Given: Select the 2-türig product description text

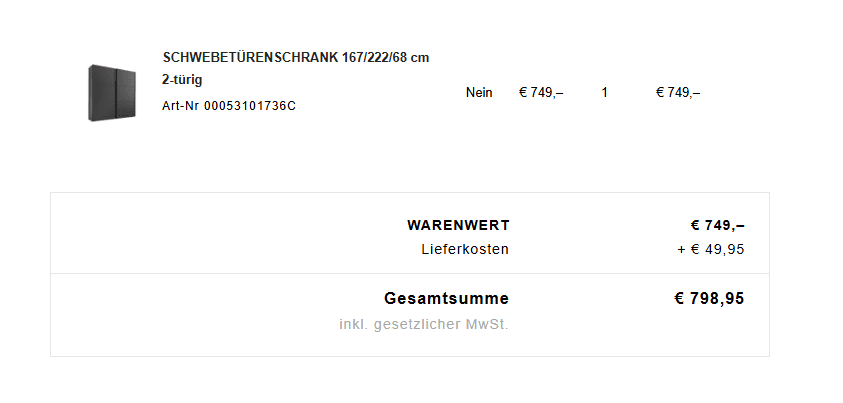Looking at the screenshot, I should click(182, 80).
